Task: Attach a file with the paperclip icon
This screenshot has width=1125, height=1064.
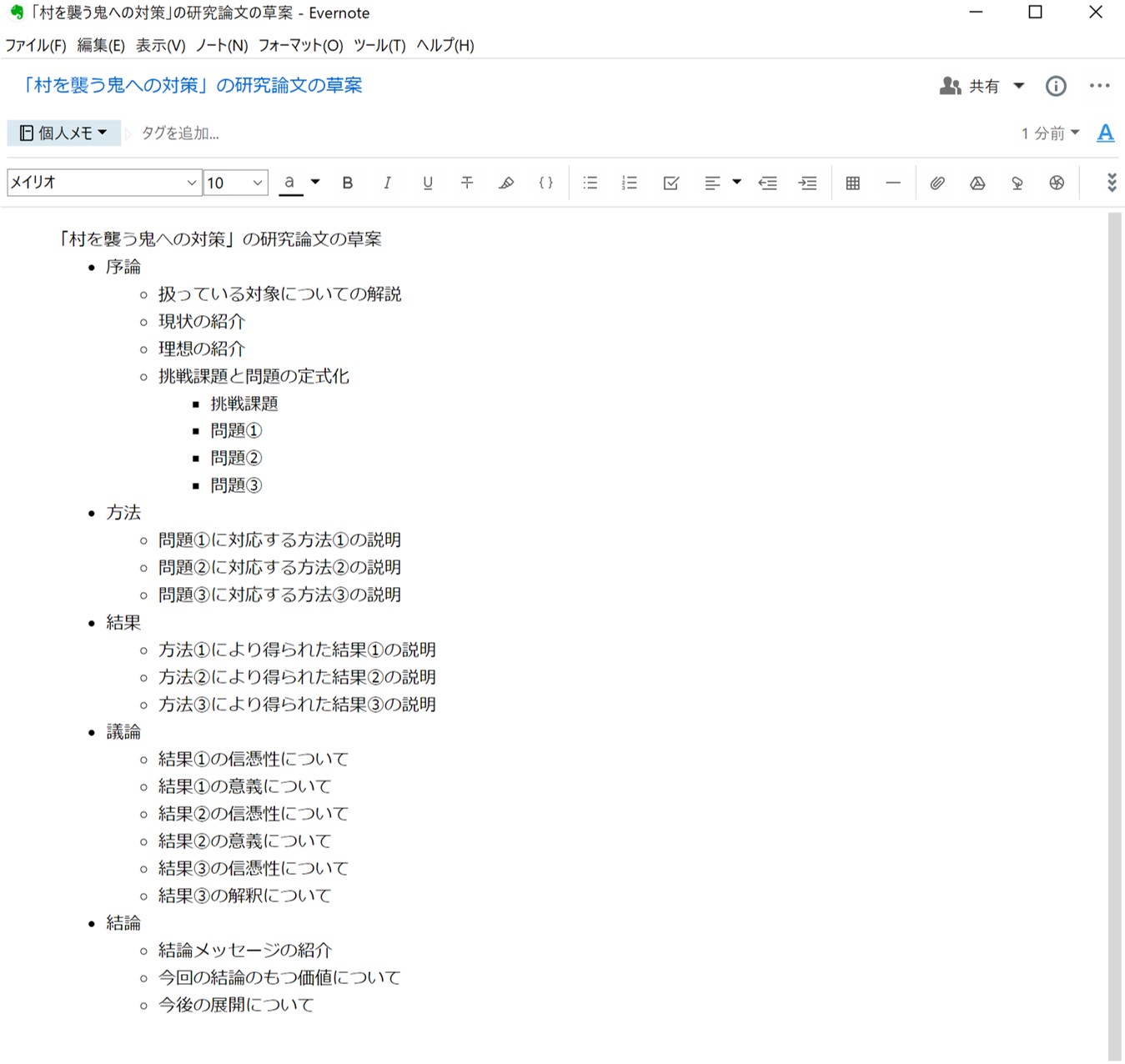Action: (937, 183)
